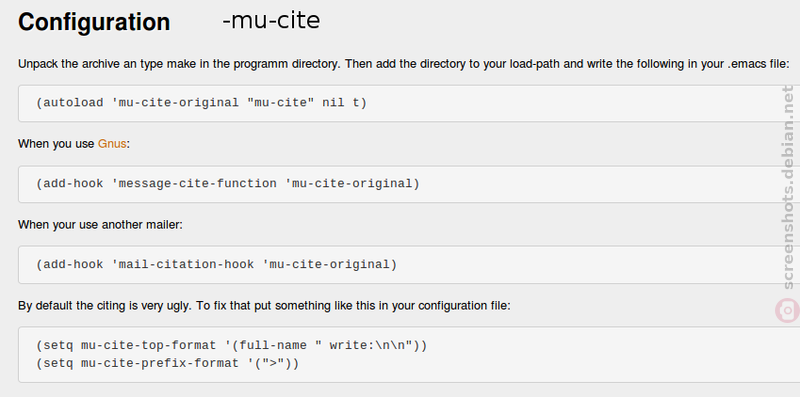Click the setq mu-cite-top-format line

click(231, 345)
